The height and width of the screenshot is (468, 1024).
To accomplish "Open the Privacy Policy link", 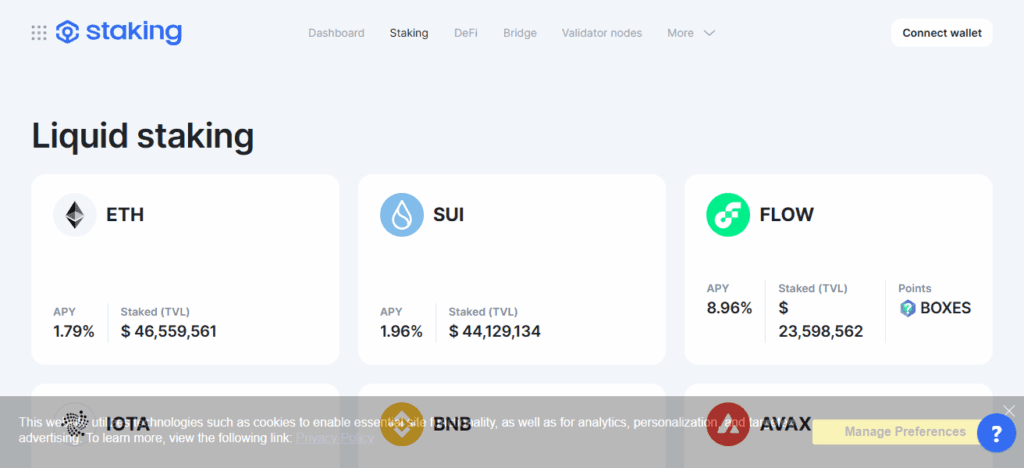I will point(335,438).
